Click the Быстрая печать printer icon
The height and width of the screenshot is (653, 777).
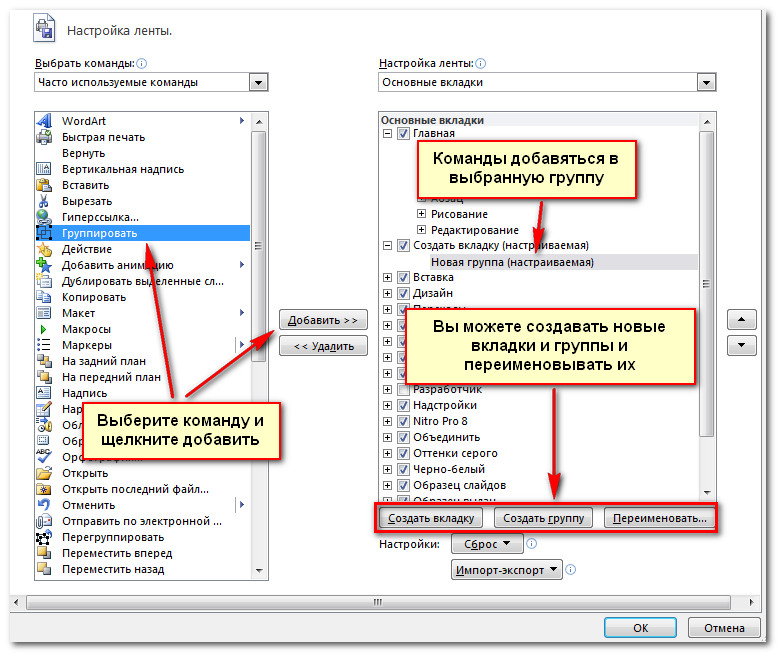pyautogui.click(x=44, y=137)
